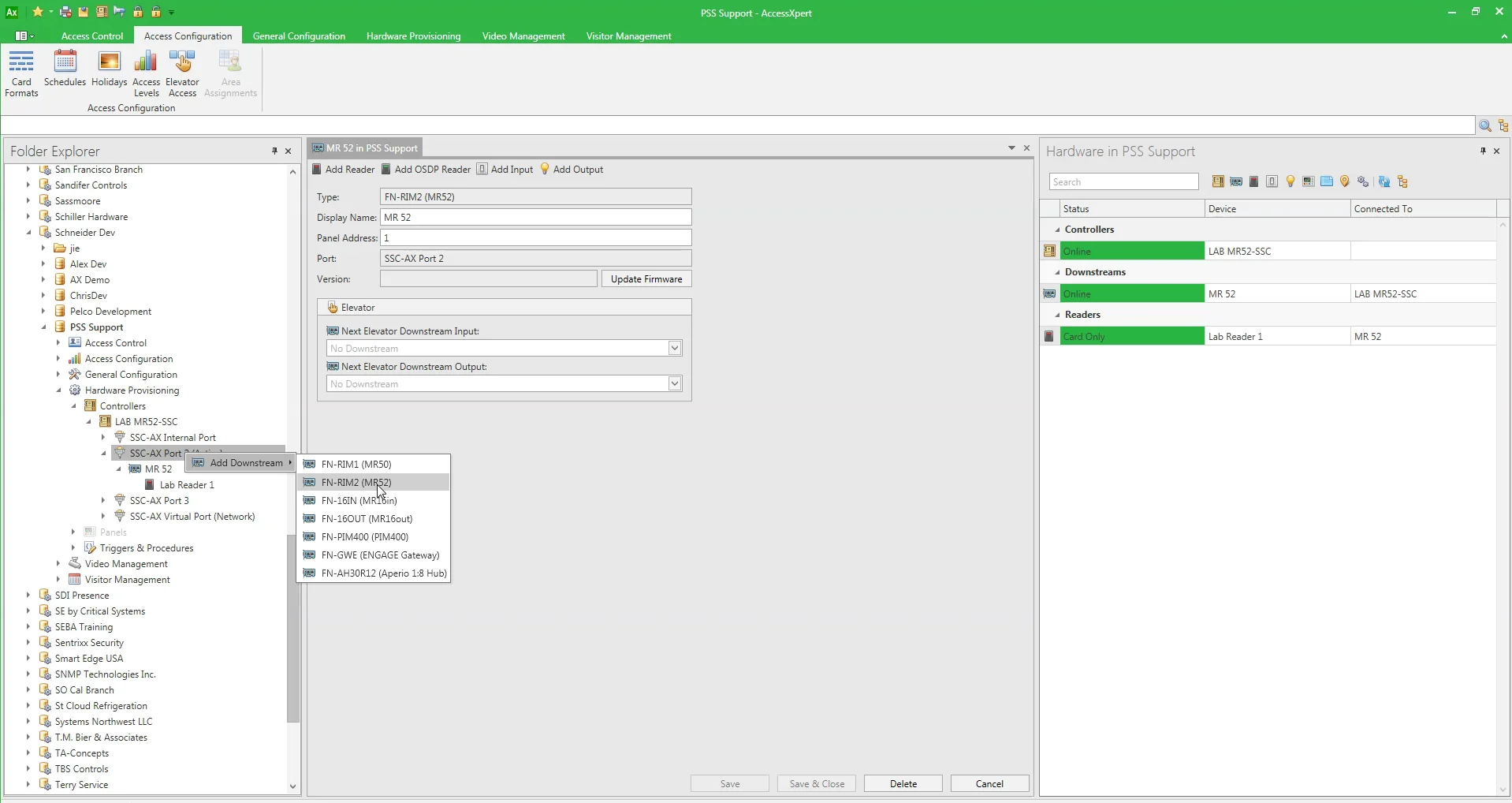This screenshot has height=803, width=1512.
Task: Collapse the Controllers group in Hardware panel
Action: pyautogui.click(x=1058, y=230)
